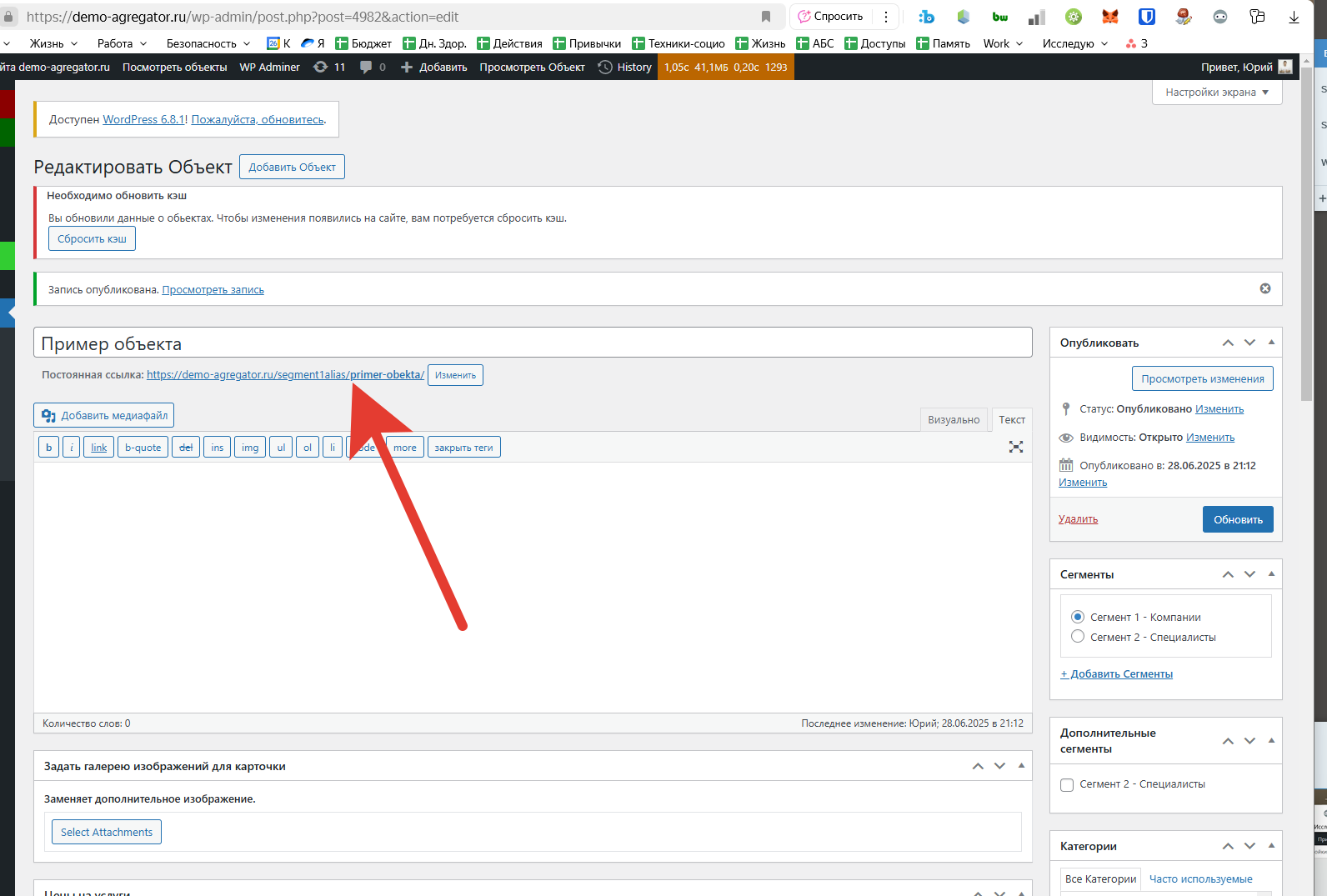Click the 'Сбросить кэш' button
The image size is (1327, 896).
[x=92, y=239]
